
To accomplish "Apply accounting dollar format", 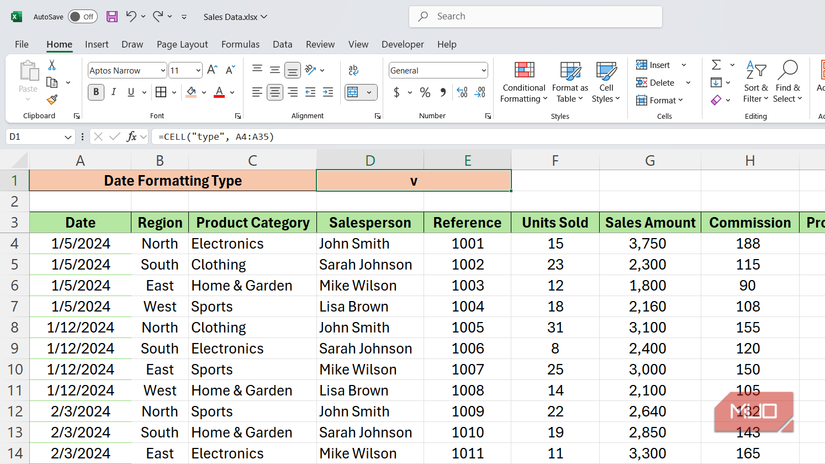I will pyautogui.click(x=397, y=93).
